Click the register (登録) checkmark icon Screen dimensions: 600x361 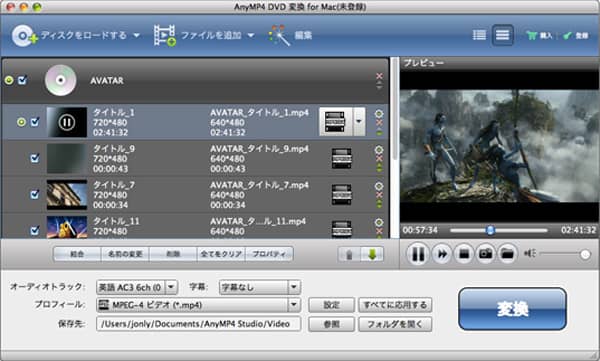coord(567,36)
